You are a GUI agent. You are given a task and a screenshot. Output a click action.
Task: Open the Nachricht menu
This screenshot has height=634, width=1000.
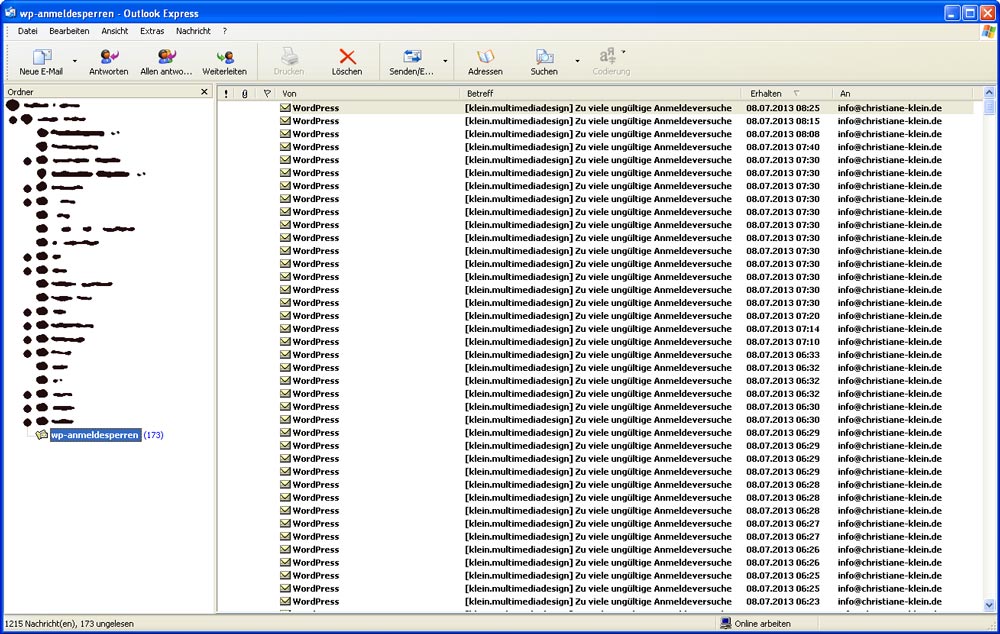click(193, 31)
